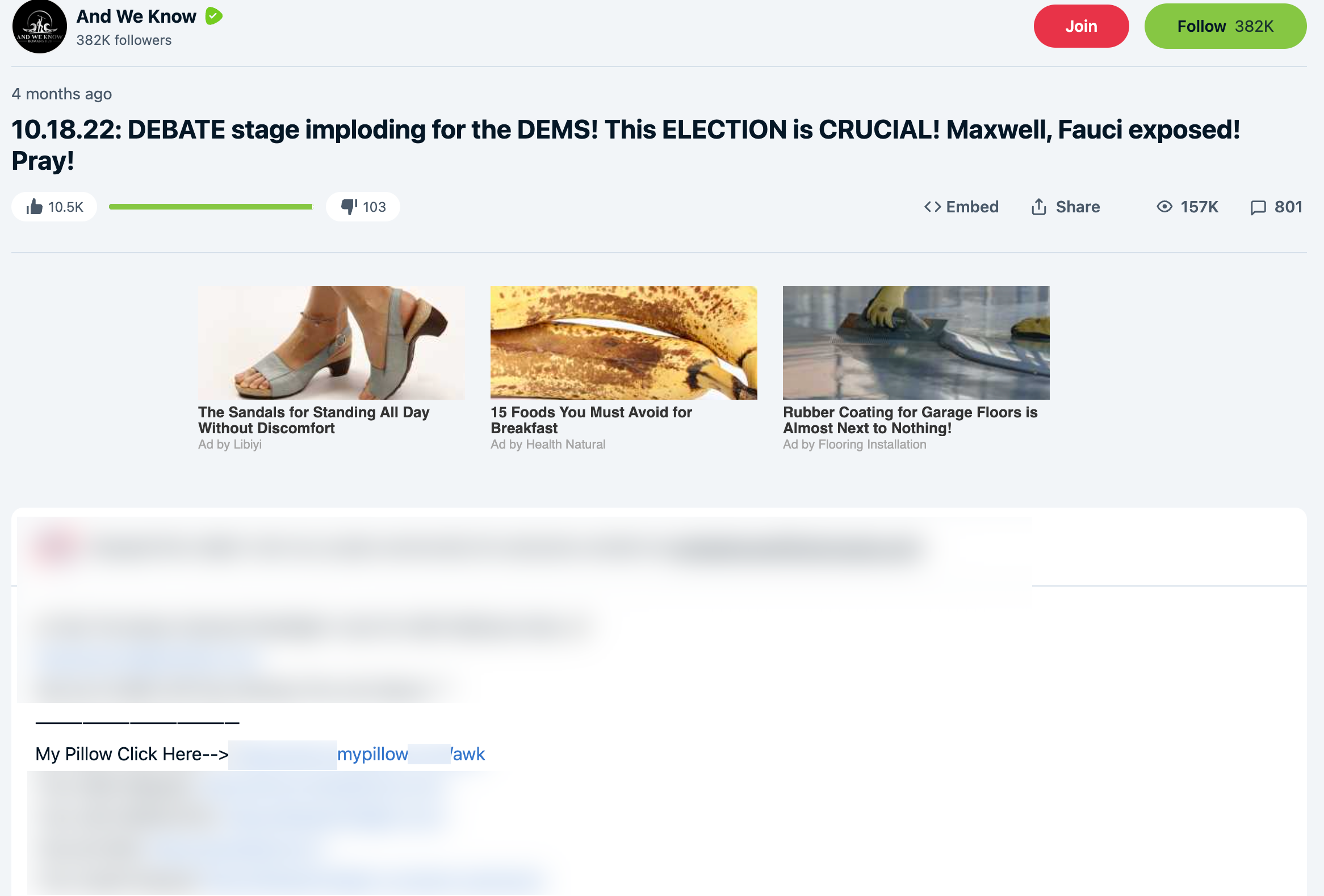This screenshot has width=1324, height=896.
Task: Click the Embed code brackets icon
Action: coord(932,207)
